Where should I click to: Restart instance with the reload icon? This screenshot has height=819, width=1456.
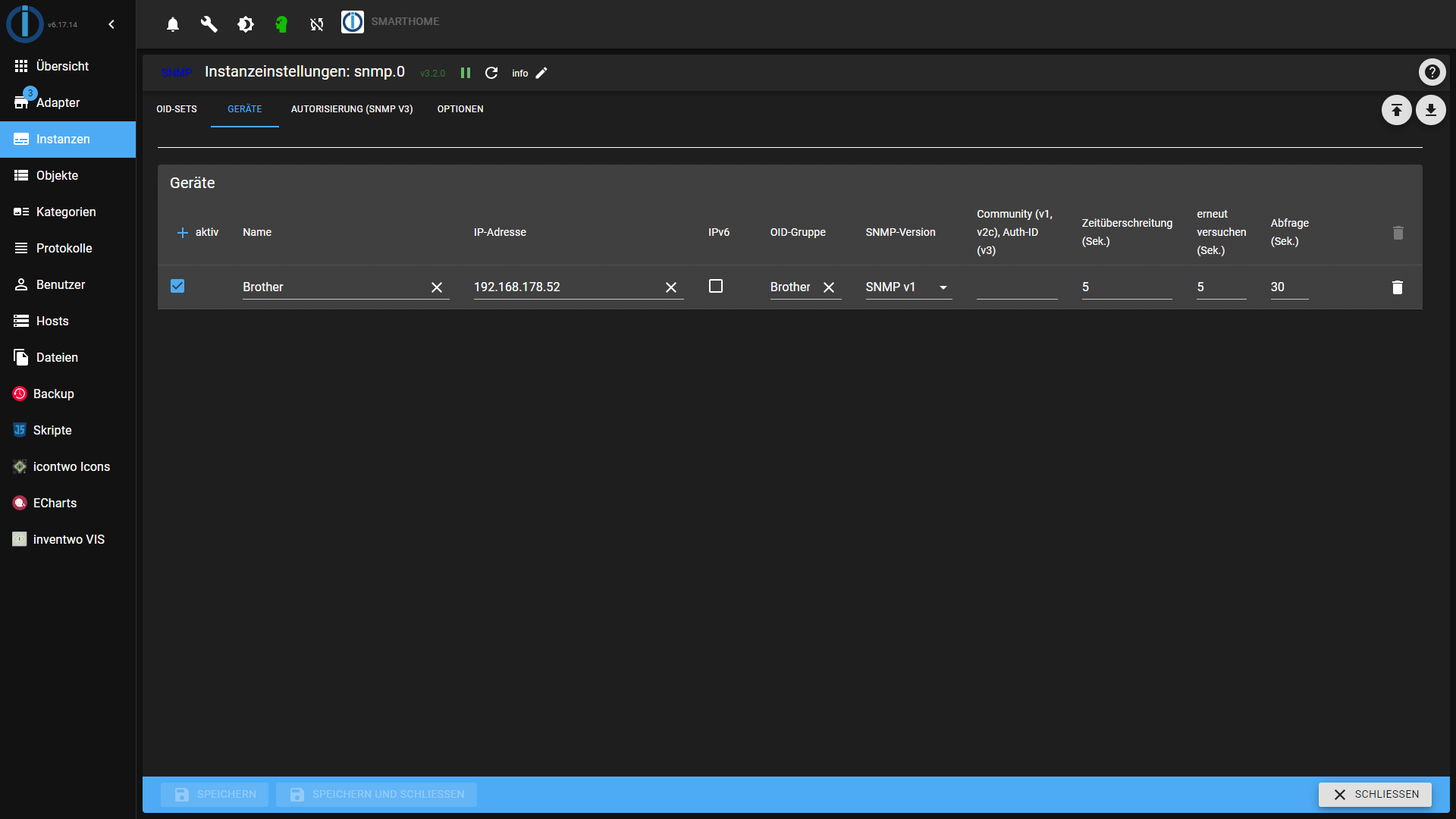(491, 73)
